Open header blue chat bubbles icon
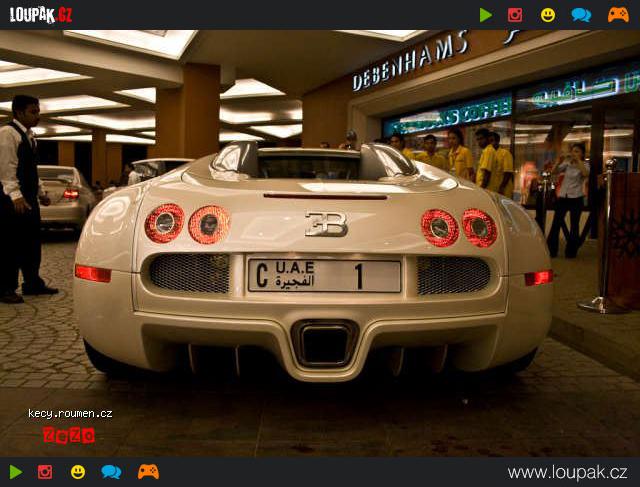 click(581, 15)
